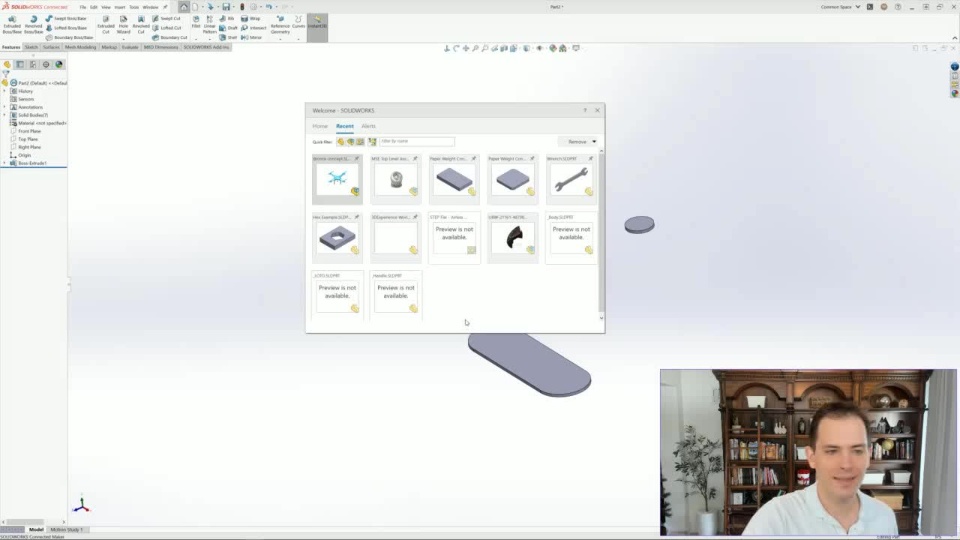Viewport: 960px width, 540px height.
Task: Choose Boundary Boss/Base in the ribbon
Action: pyautogui.click(x=69, y=37)
